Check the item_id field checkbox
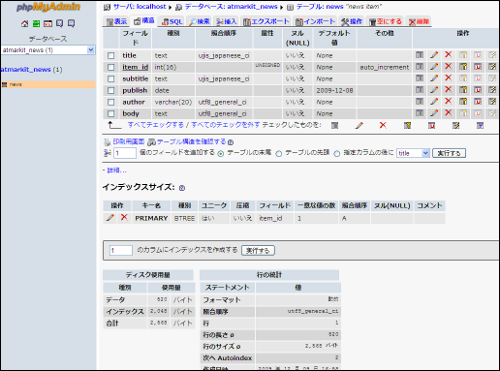The image size is (500, 371). [x=111, y=67]
